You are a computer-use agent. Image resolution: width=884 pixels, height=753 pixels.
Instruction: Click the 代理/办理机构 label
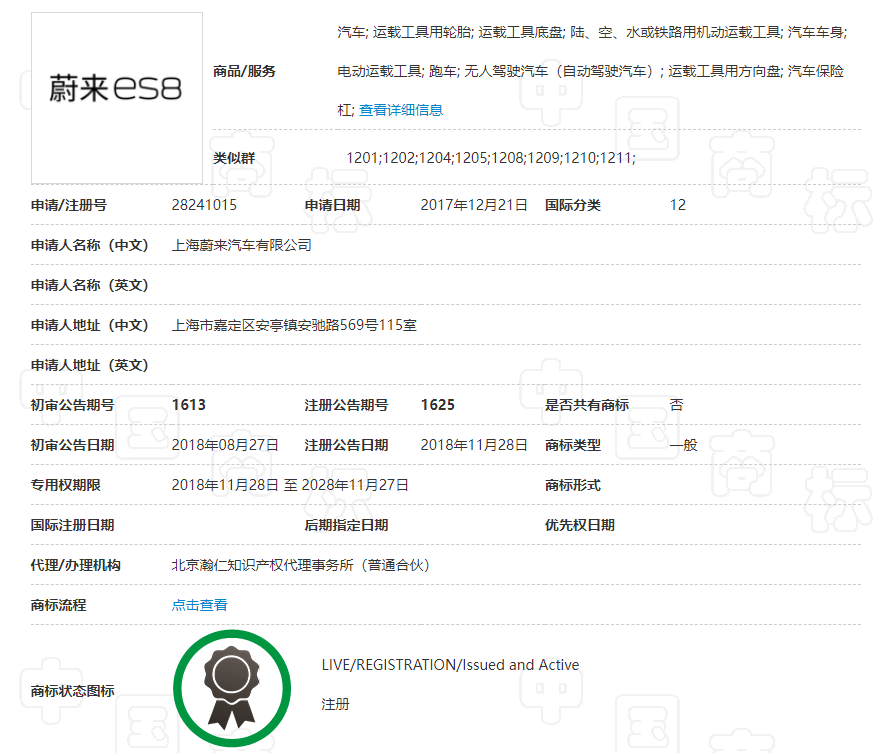76,565
